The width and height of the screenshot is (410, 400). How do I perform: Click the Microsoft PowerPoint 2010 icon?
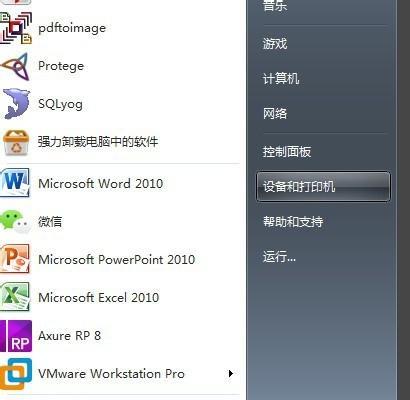(x=15, y=259)
